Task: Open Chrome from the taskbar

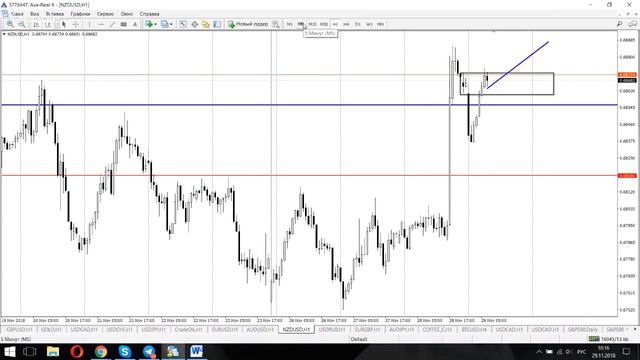Action: pos(101,351)
